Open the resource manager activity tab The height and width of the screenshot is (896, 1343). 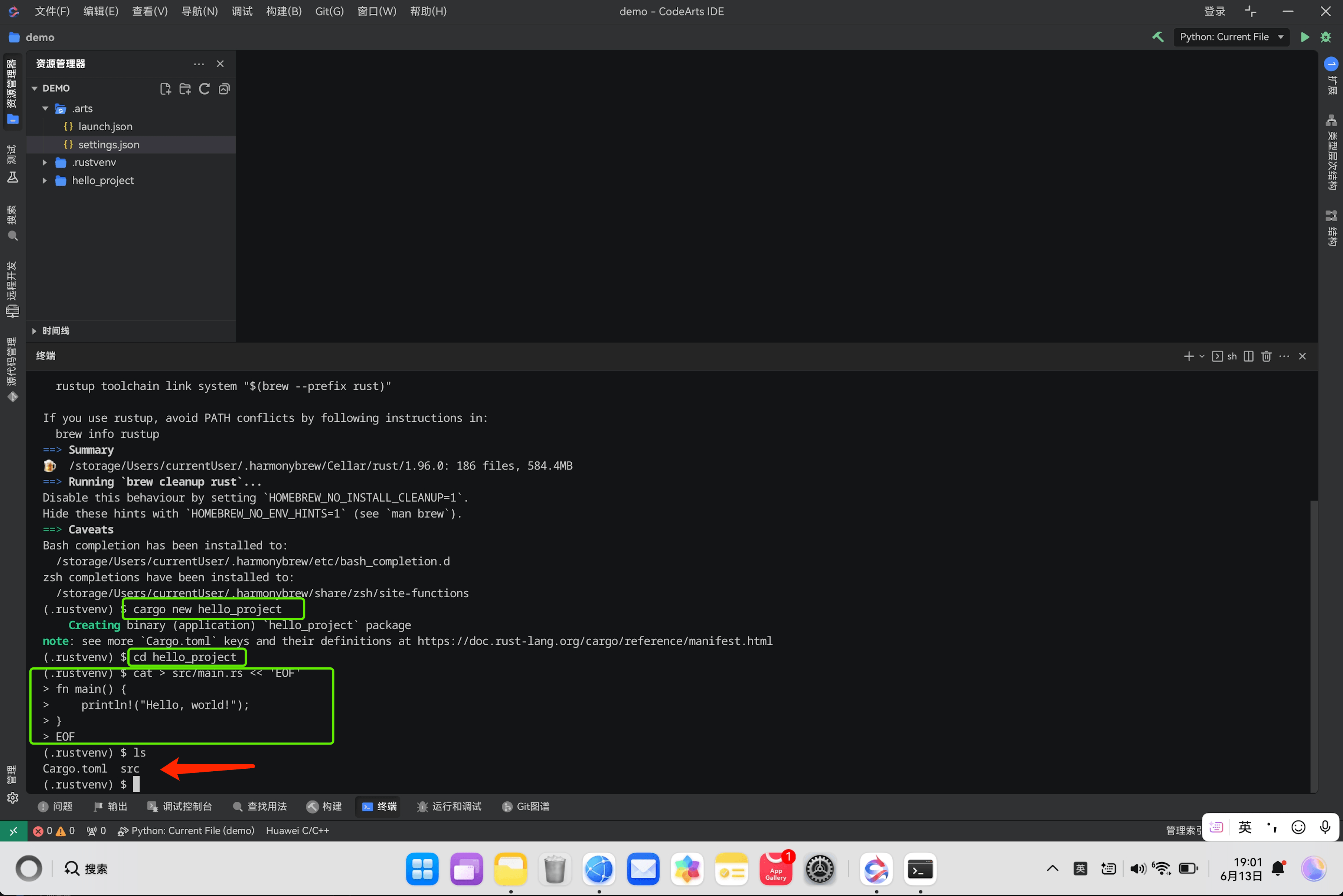click(12, 91)
